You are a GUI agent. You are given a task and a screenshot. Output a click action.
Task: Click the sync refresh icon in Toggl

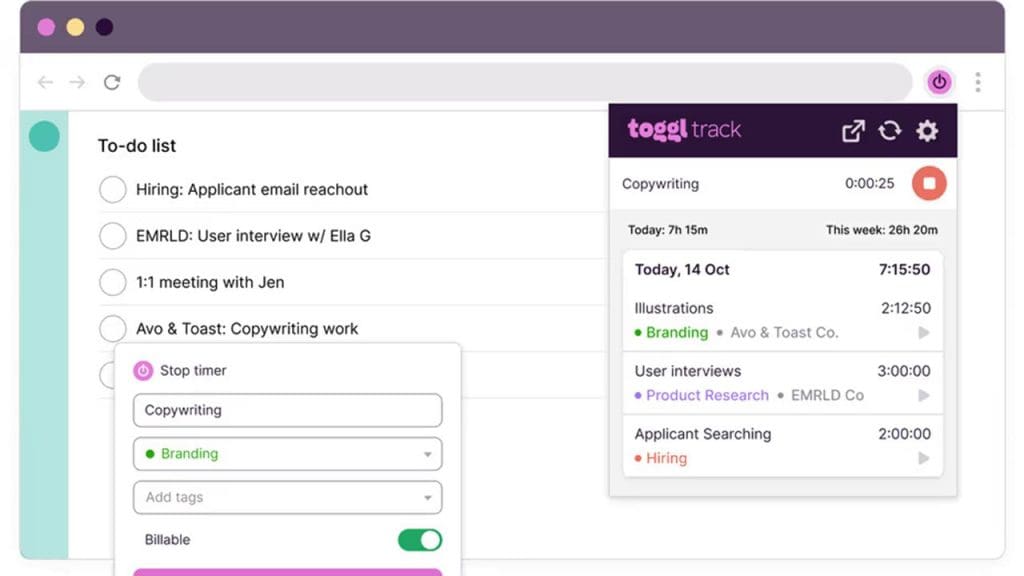click(889, 131)
